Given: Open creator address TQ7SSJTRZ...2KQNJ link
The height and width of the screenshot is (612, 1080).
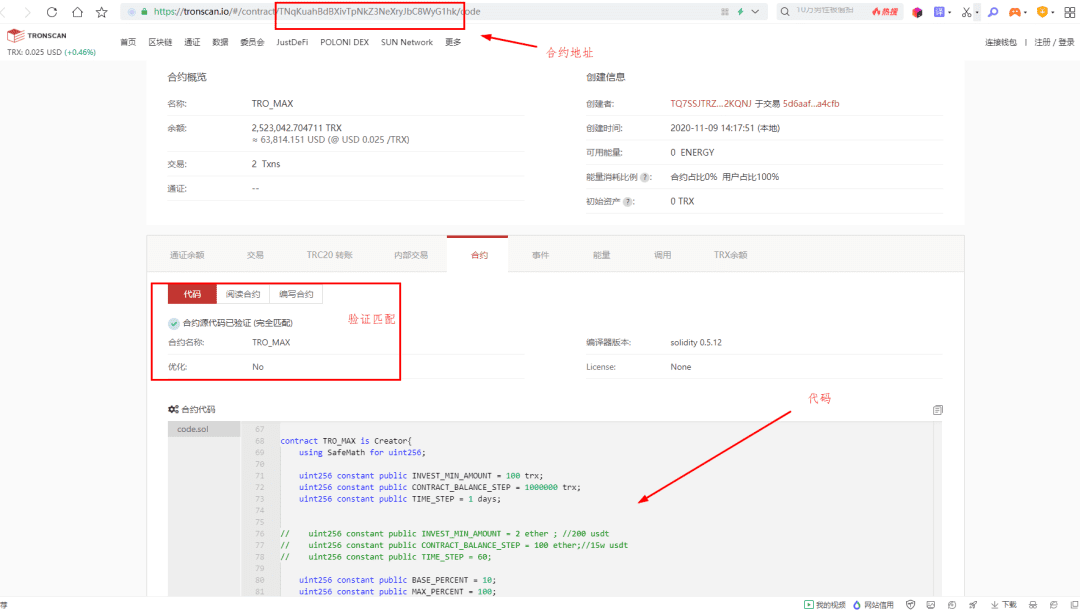Looking at the screenshot, I should (x=711, y=104).
